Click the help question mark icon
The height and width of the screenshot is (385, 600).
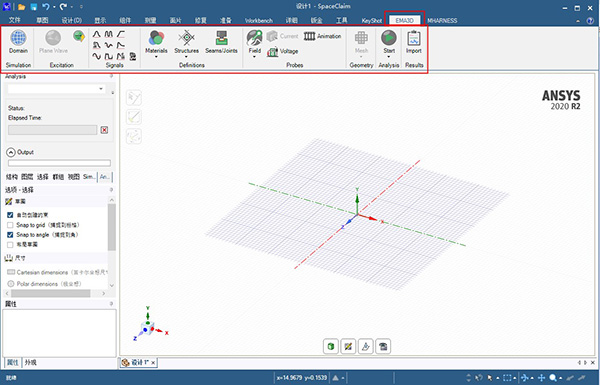590,21
